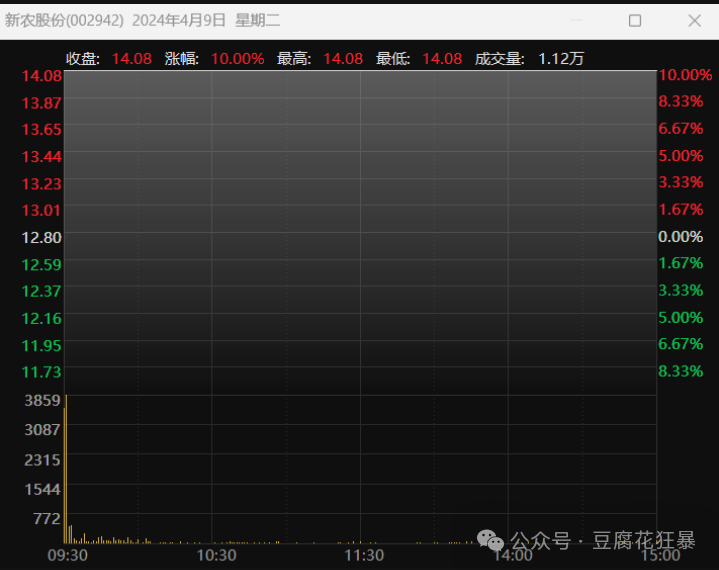Click the green 6.67% percent axis label
This screenshot has width=719, height=570.
click(681, 344)
